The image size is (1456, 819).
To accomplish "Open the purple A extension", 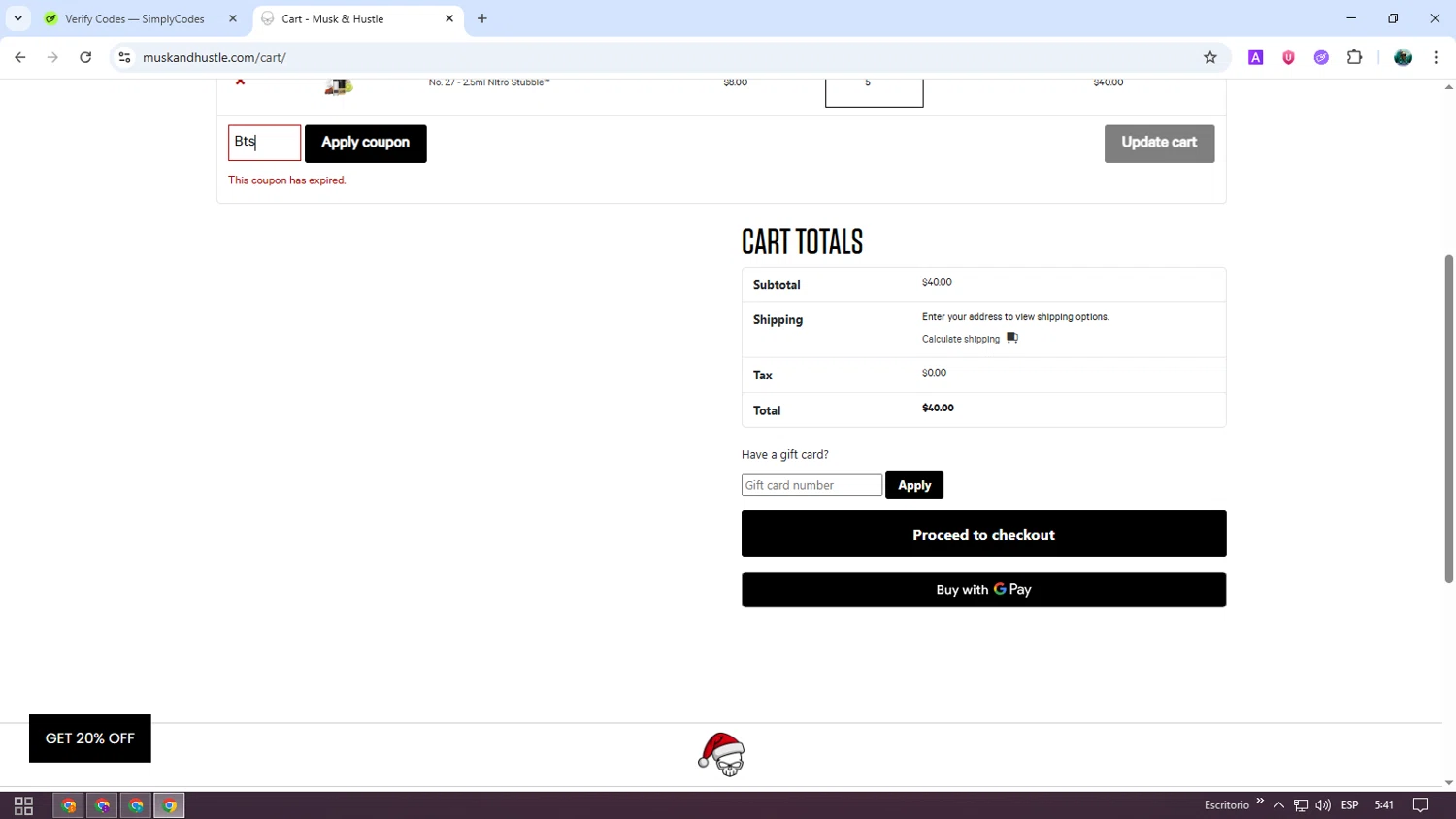I will (x=1255, y=57).
